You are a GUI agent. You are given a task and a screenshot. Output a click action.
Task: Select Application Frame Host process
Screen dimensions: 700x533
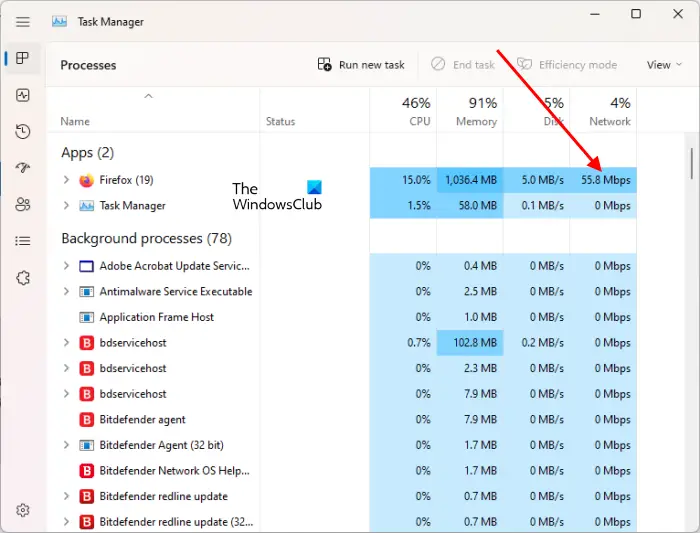(x=157, y=317)
